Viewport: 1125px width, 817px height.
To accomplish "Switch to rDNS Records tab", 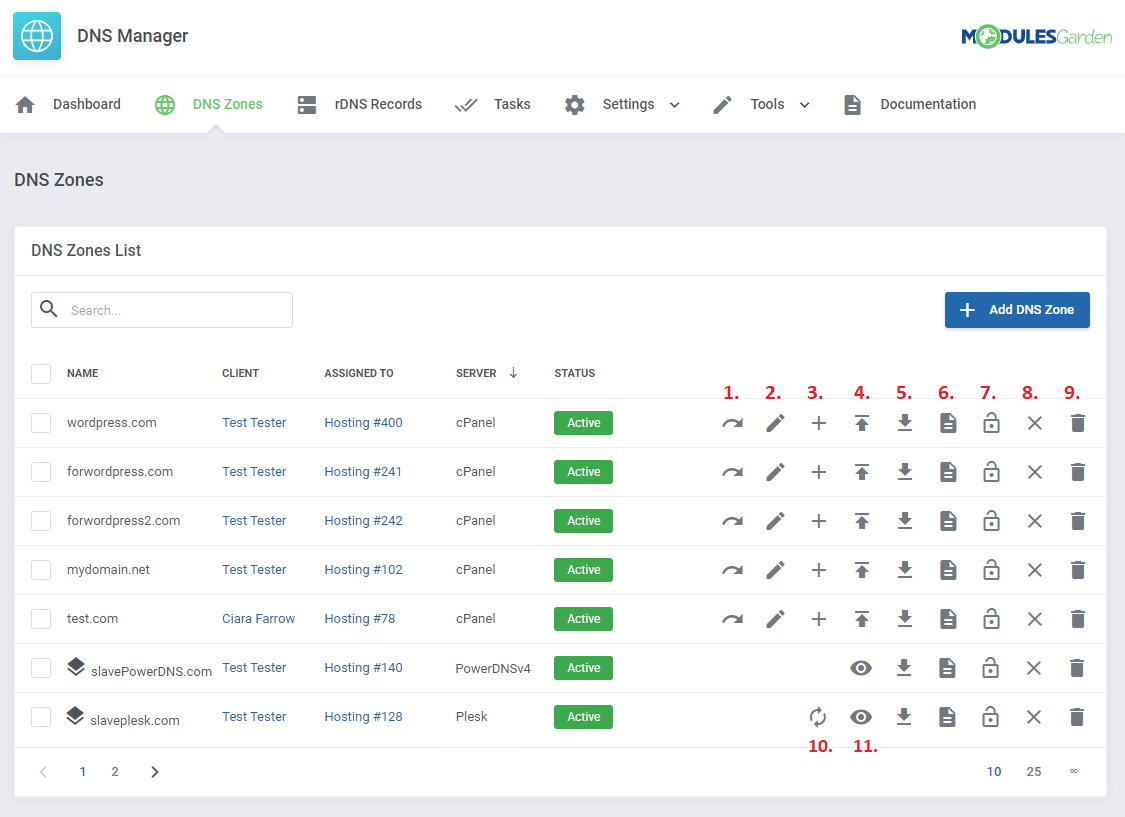I will pyautogui.click(x=359, y=105).
